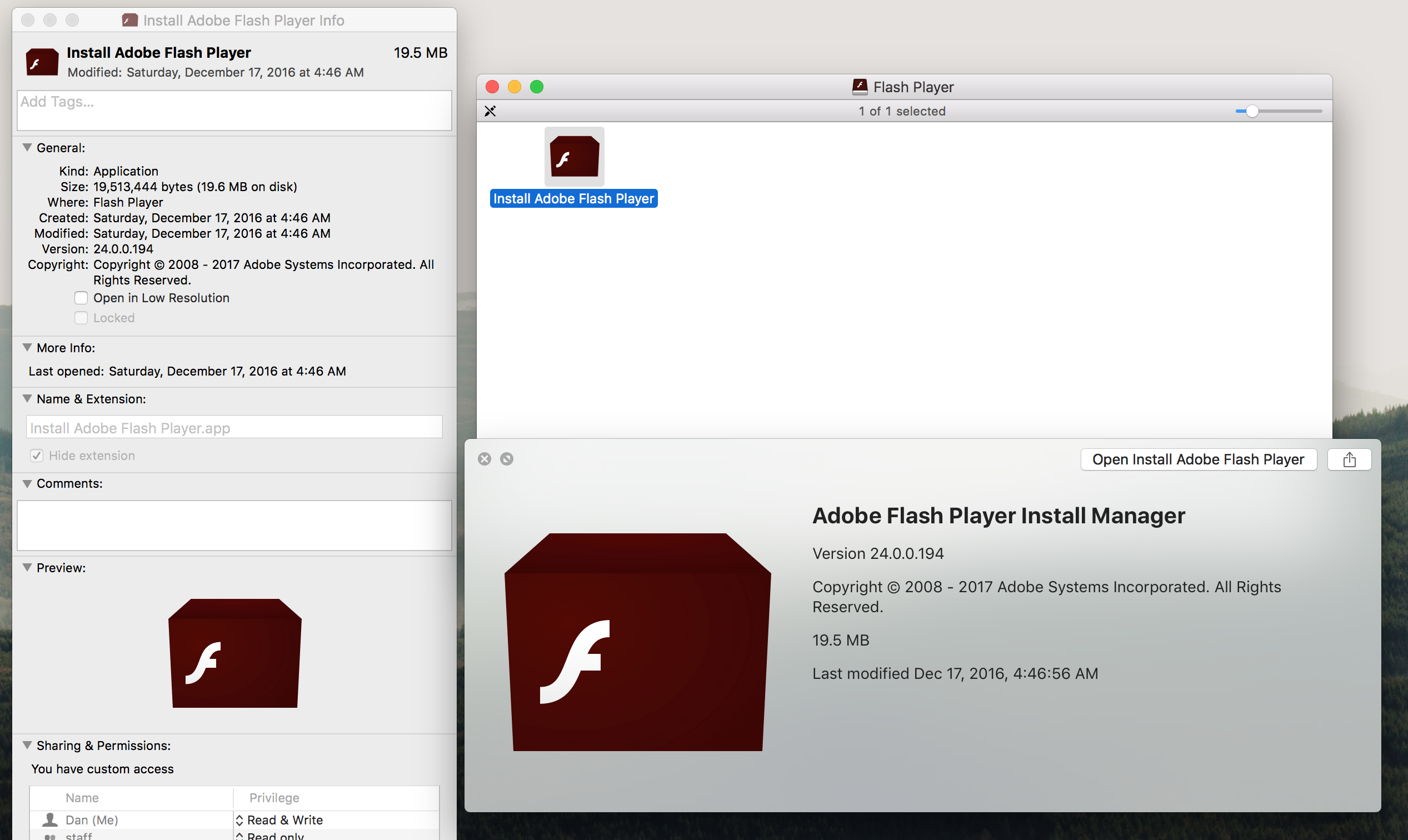1408x840 pixels.
Task: Click the X close button on Quick Look panel
Action: [484, 458]
